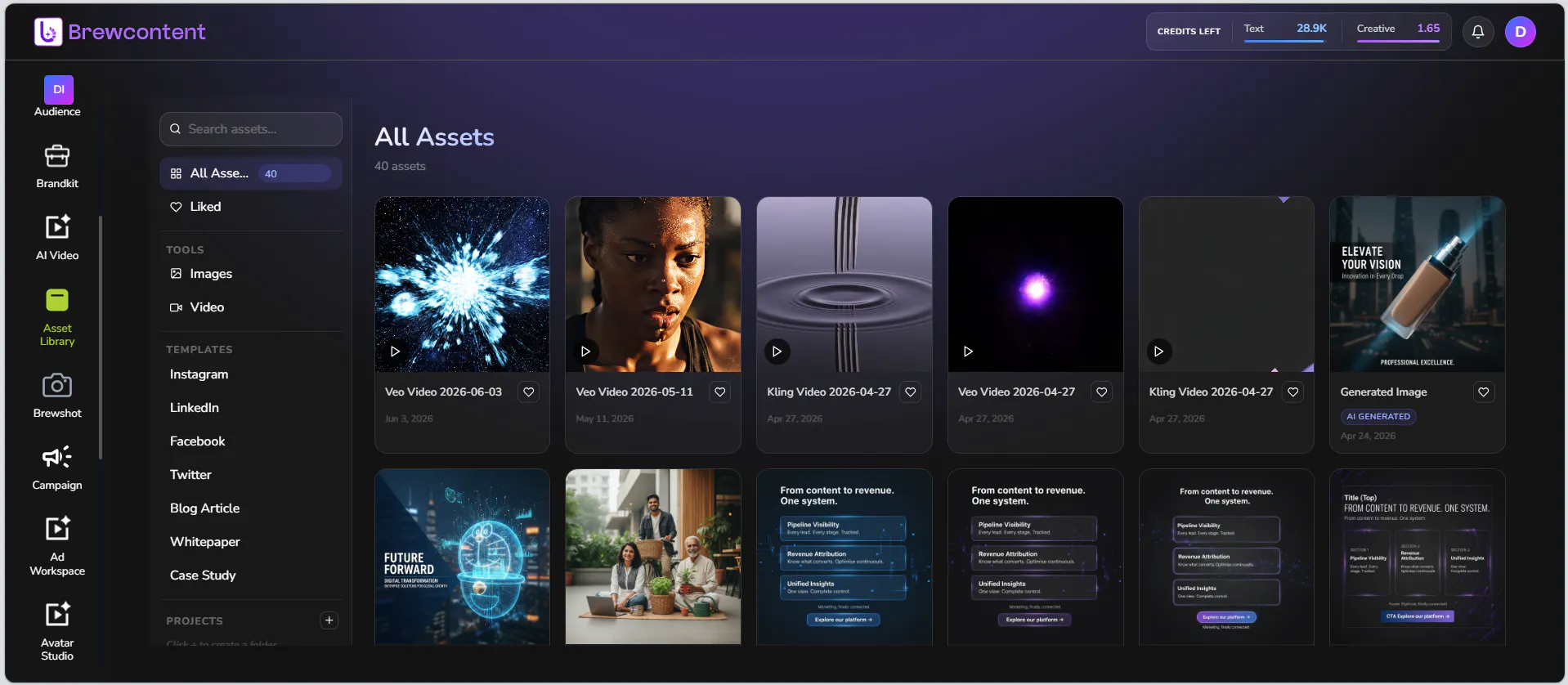The image size is (1568, 685).
Task: Open Ad Workspace from sidebar
Action: click(x=57, y=546)
